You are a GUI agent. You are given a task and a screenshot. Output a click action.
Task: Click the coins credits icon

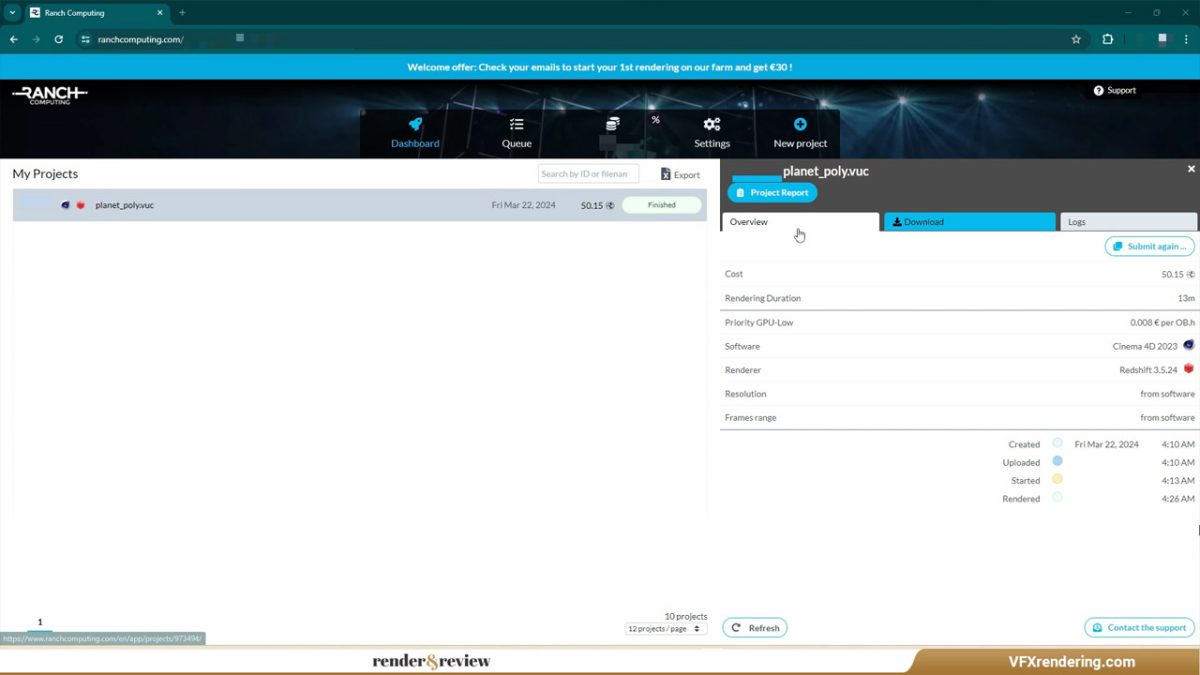[612, 124]
